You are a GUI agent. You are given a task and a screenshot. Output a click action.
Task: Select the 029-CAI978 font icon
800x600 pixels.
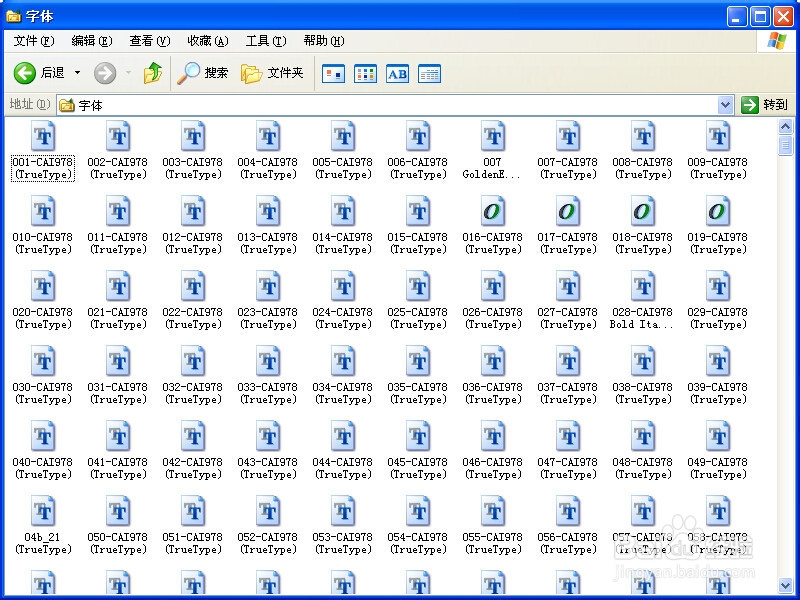pyautogui.click(x=718, y=286)
